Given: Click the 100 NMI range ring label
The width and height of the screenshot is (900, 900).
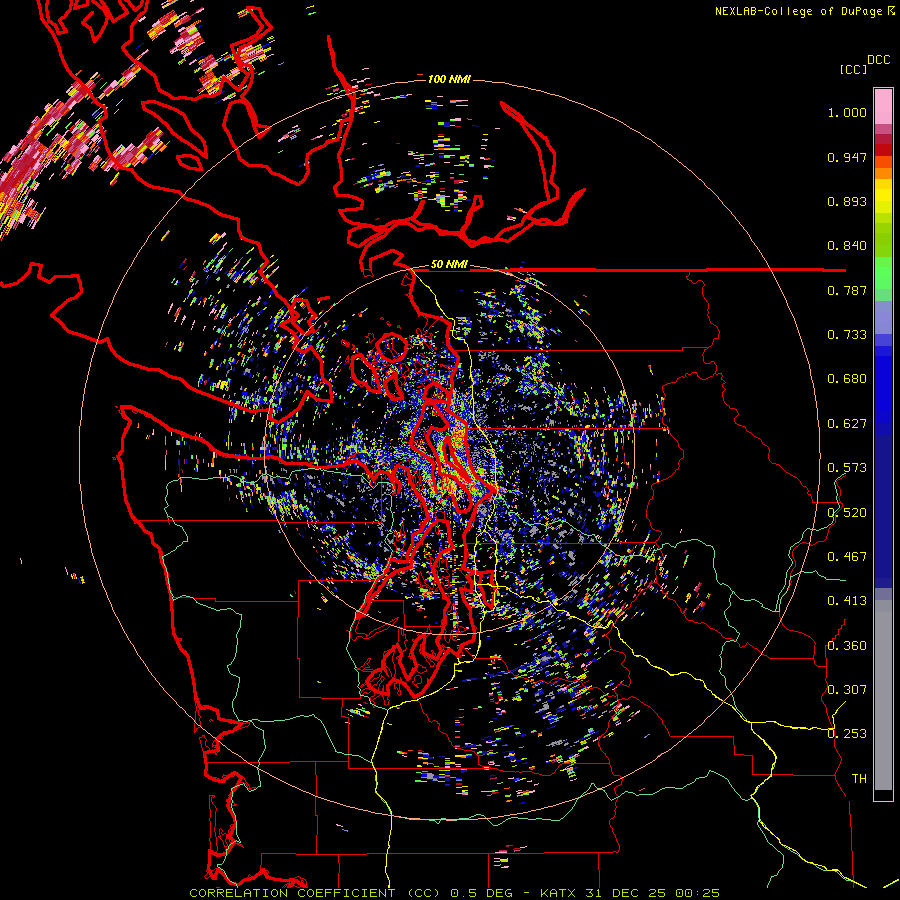Looking at the screenshot, I should coord(449,79).
